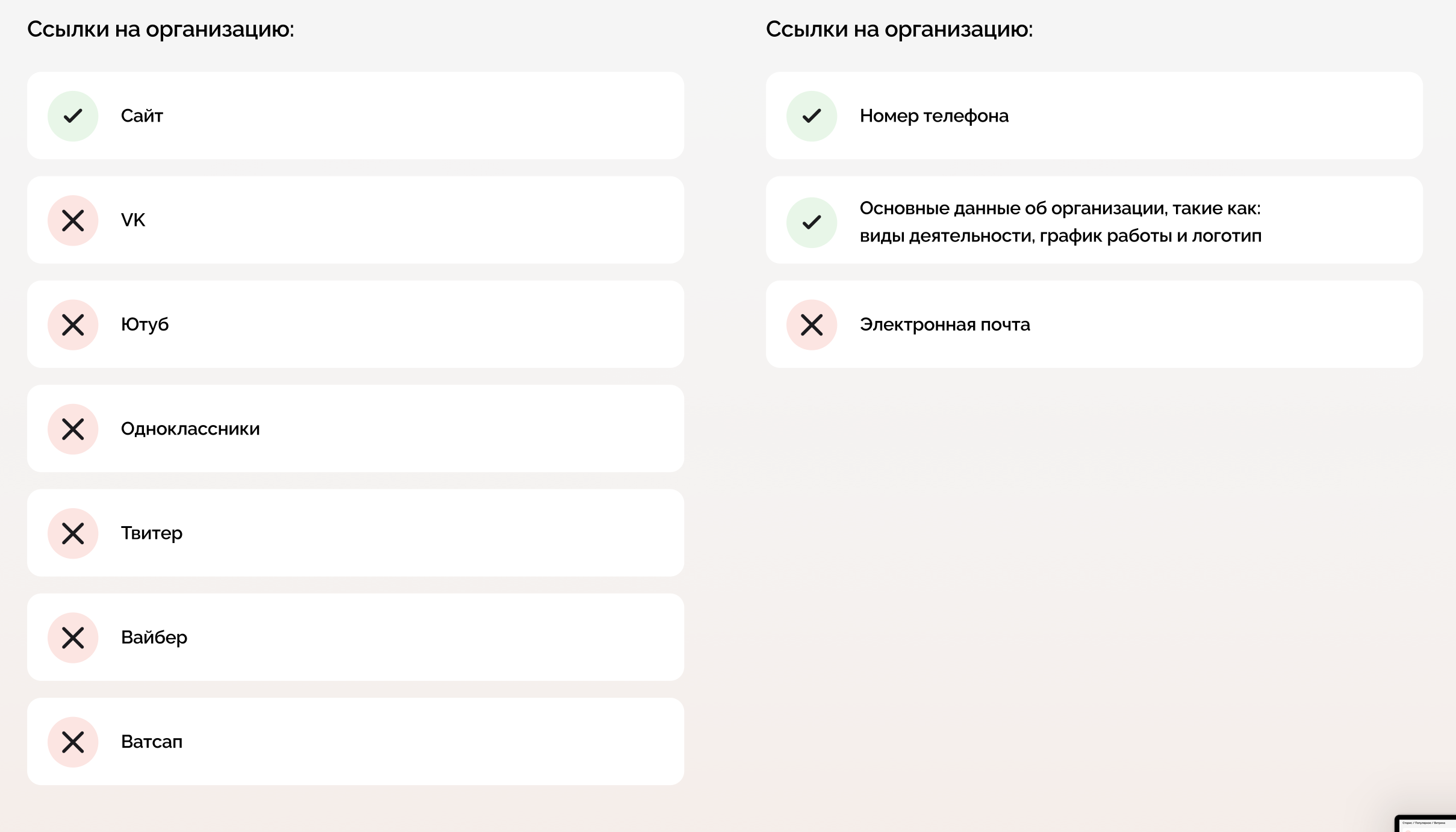Click the red cross icon beside Твитер
Image resolution: width=1456 pixels, height=832 pixels.
[x=73, y=533]
